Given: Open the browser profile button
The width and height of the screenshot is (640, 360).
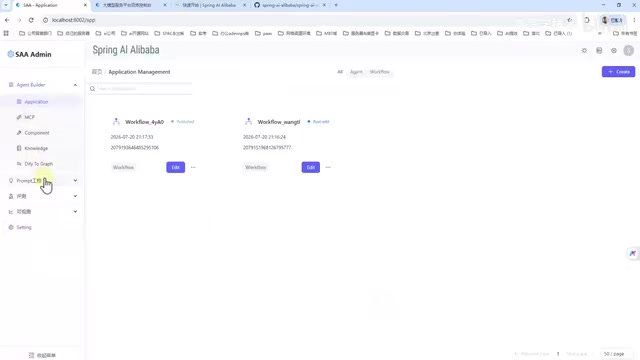Looking at the screenshot, I should [612, 20].
